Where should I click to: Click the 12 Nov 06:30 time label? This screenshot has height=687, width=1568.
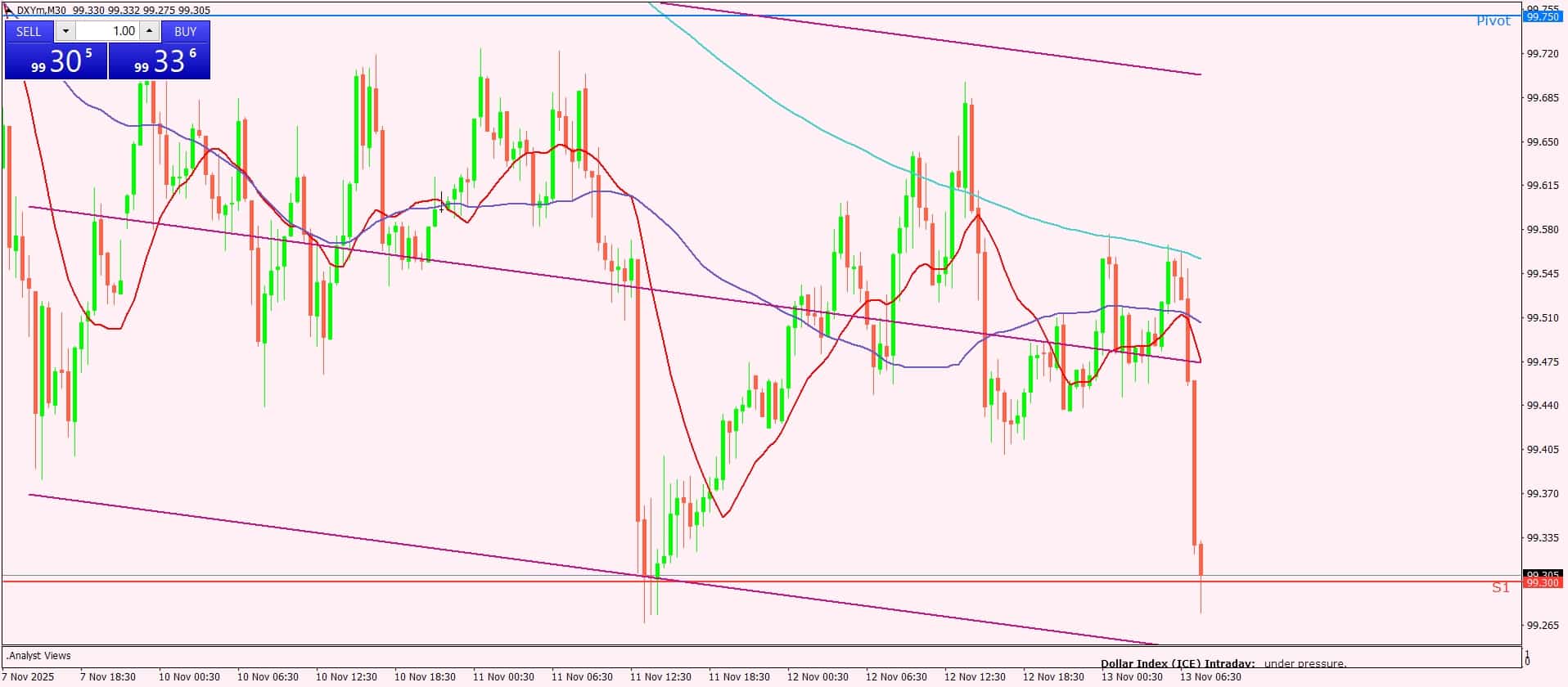[896, 677]
